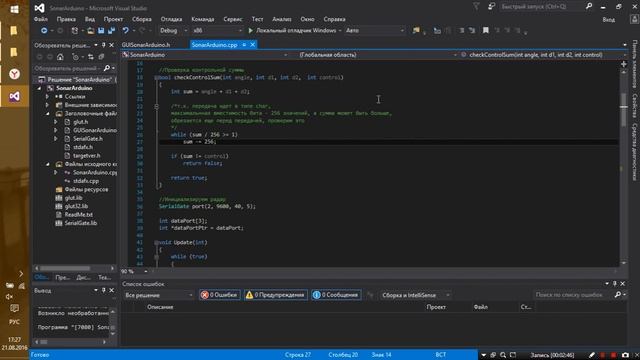
Task: Open a file with the toolbar folder icon
Action: 91,31
